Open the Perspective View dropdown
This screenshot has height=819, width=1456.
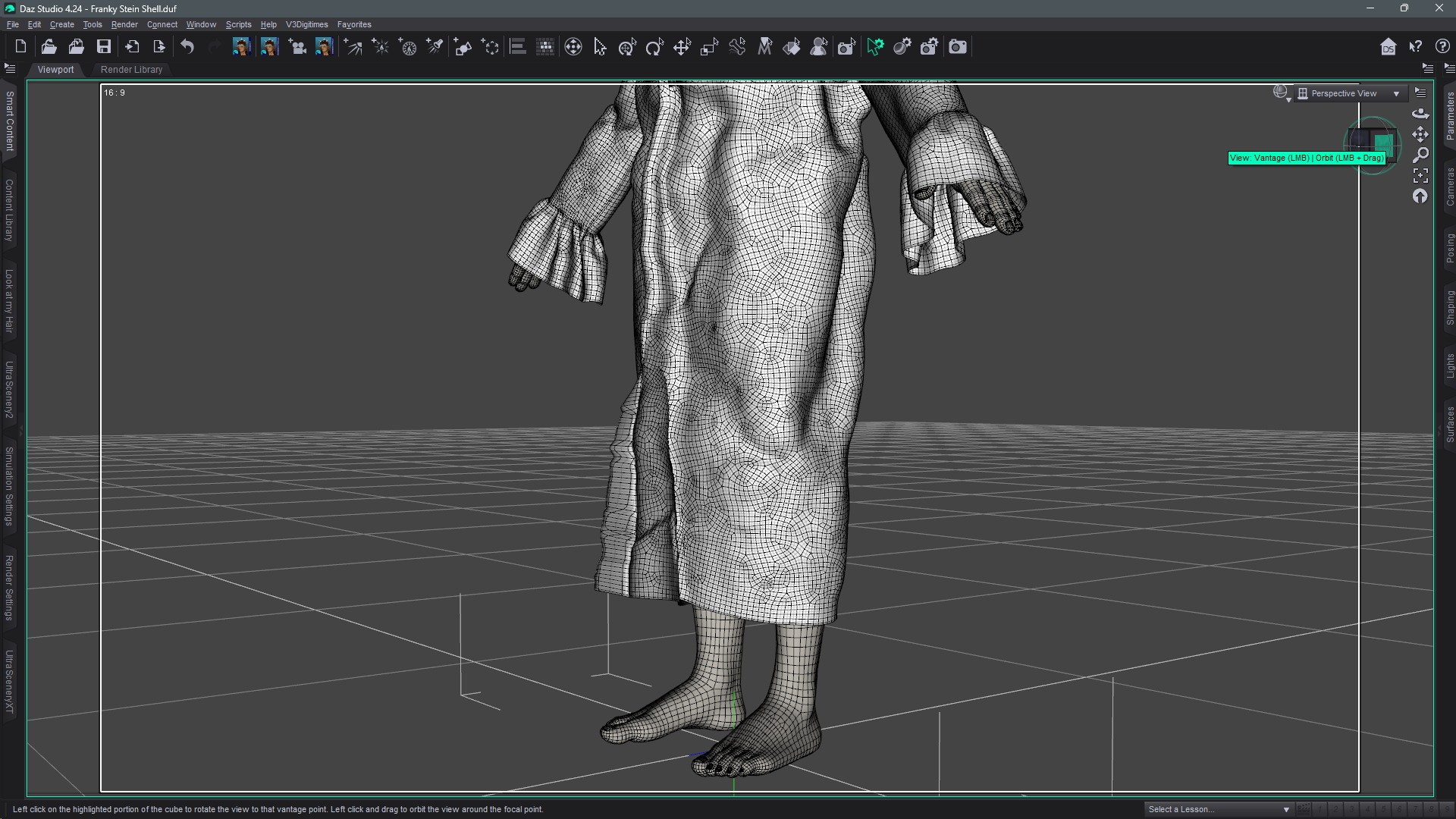[1350, 93]
